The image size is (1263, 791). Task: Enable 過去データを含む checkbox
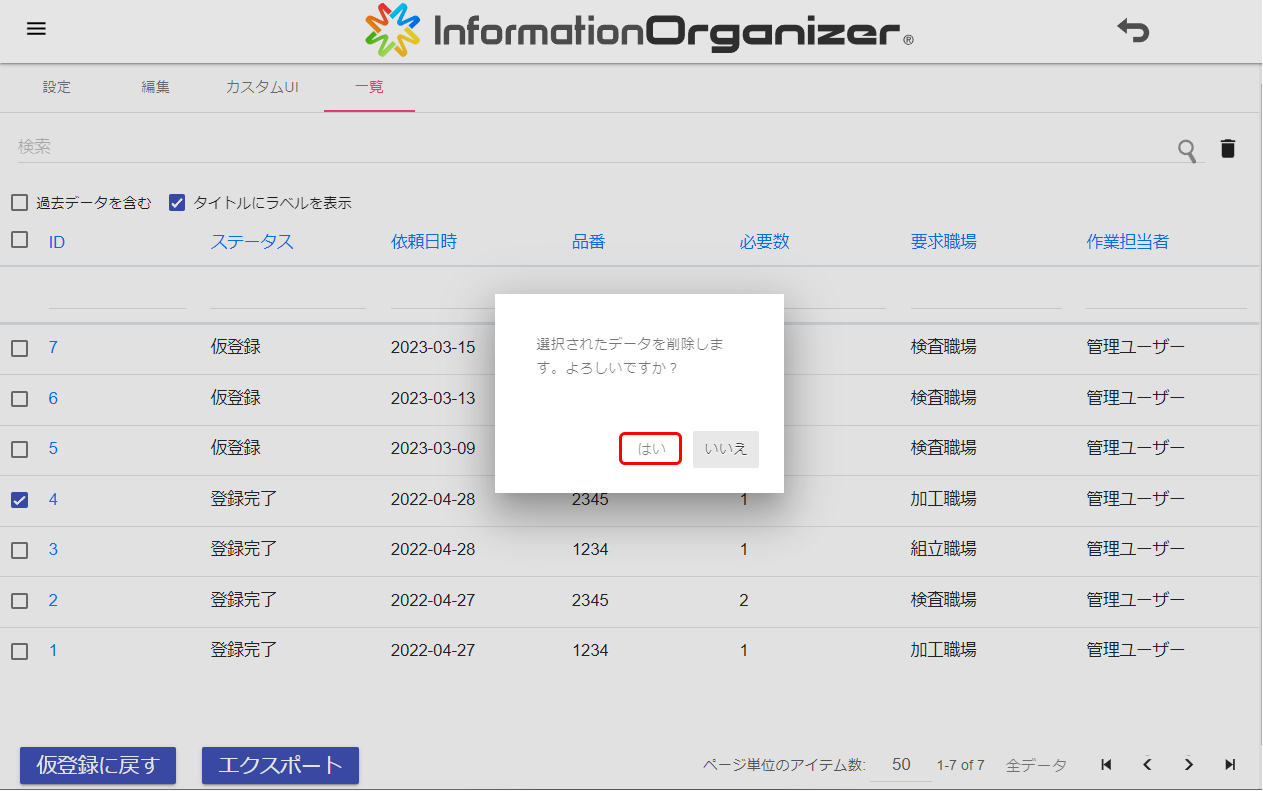tap(20, 203)
